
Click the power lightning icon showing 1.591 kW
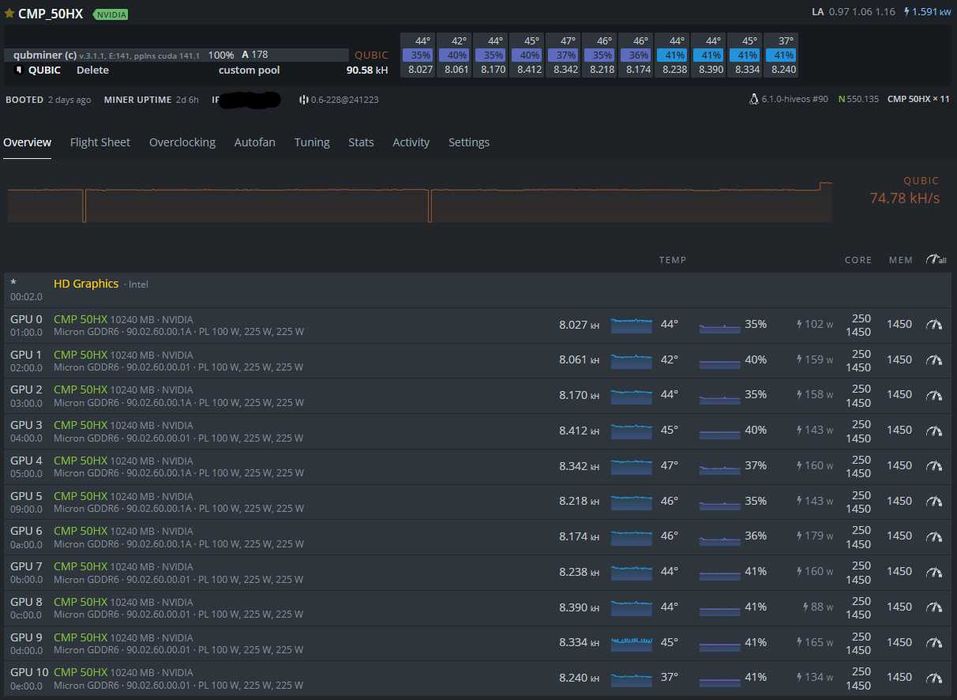point(907,12)
